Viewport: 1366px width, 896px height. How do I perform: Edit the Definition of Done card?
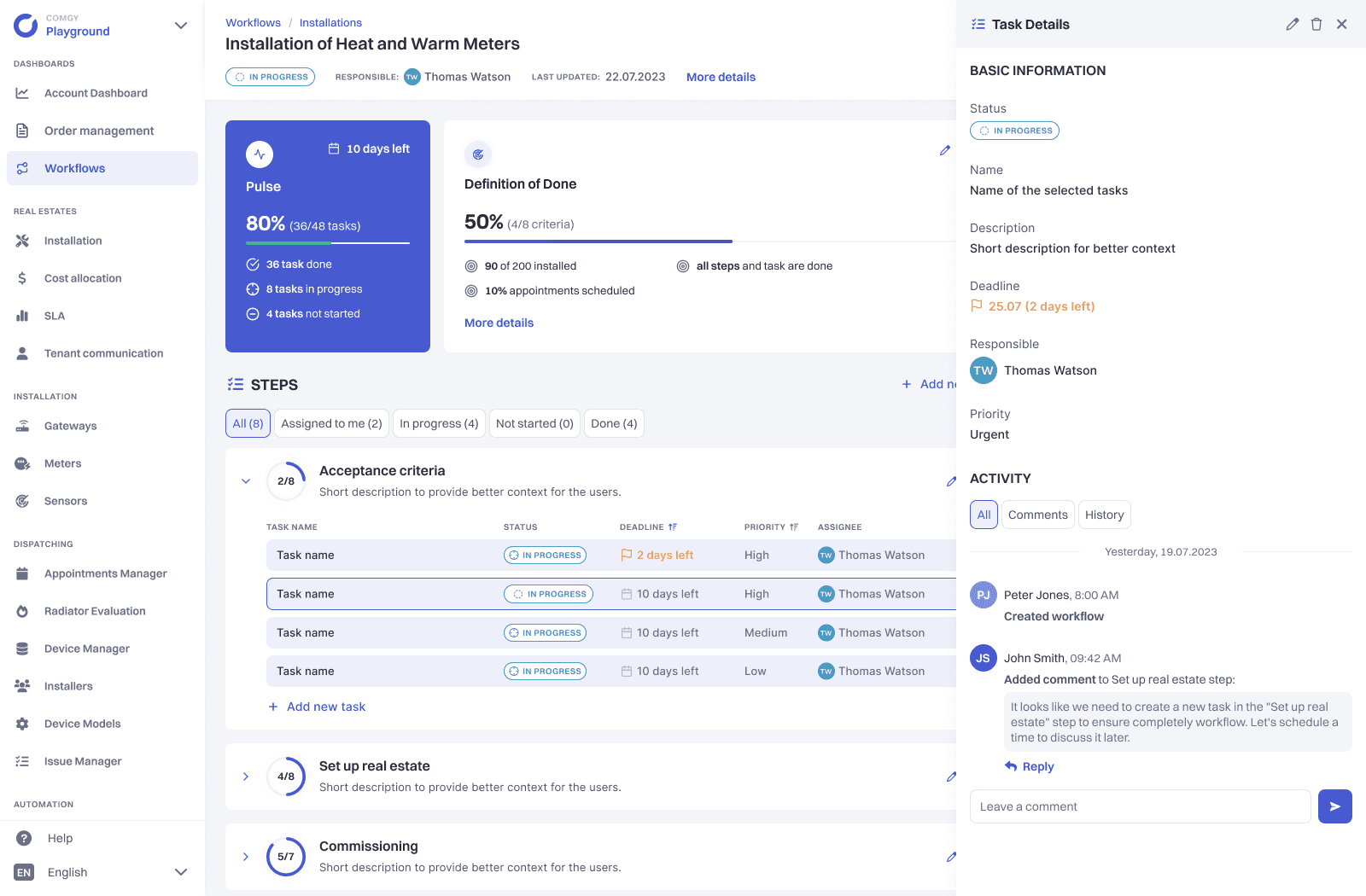coord(945,150)
